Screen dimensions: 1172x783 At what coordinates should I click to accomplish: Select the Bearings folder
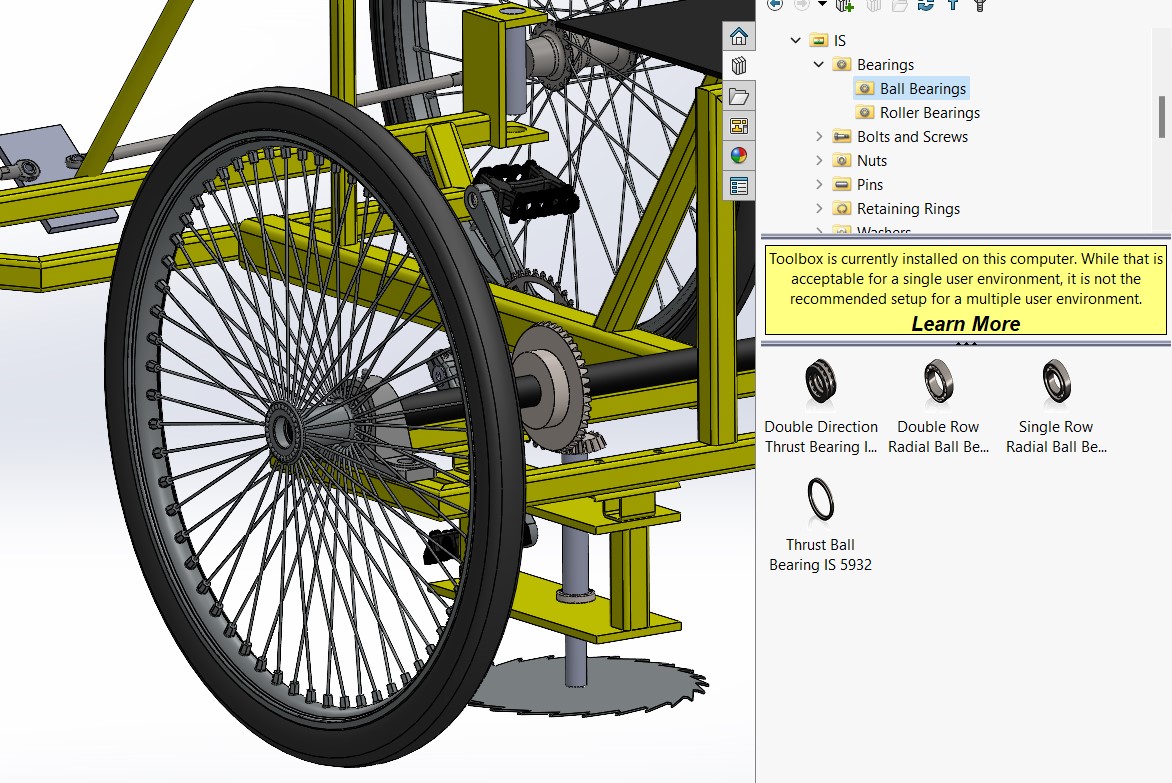pyautogui.click(x=874, y=64)
